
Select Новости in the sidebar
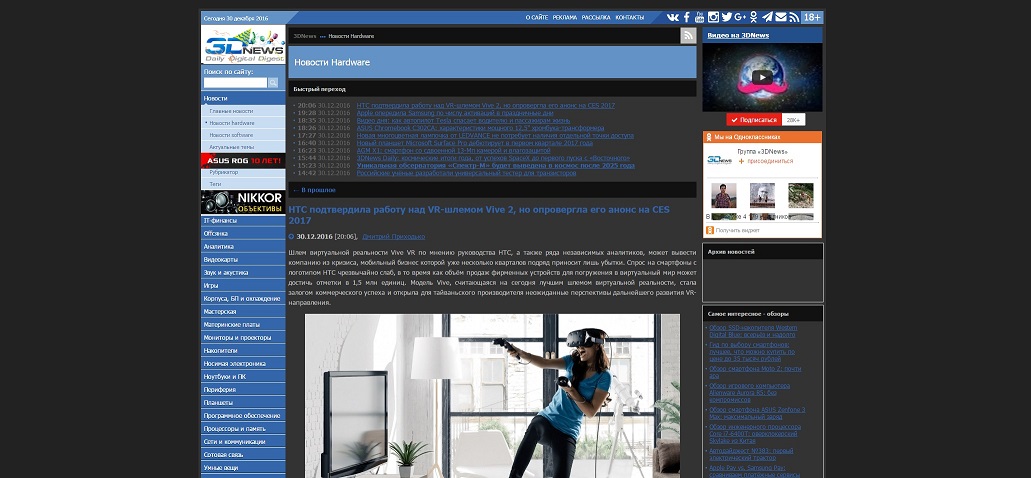click(x=243, y=98)
